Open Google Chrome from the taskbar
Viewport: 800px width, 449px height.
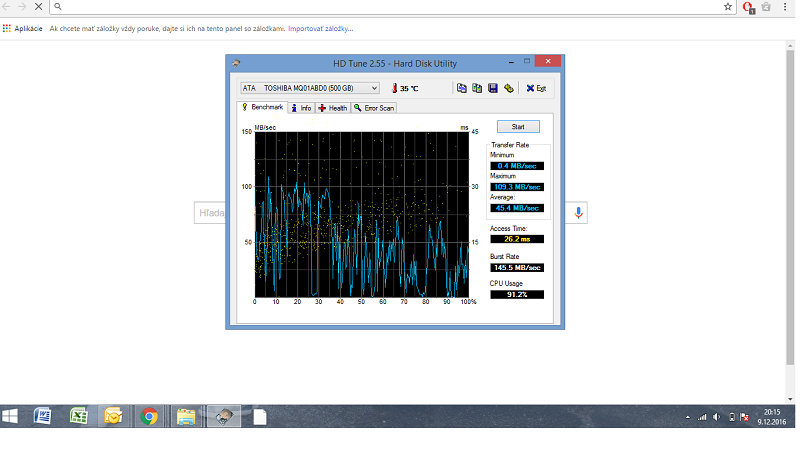pos(149,417)
